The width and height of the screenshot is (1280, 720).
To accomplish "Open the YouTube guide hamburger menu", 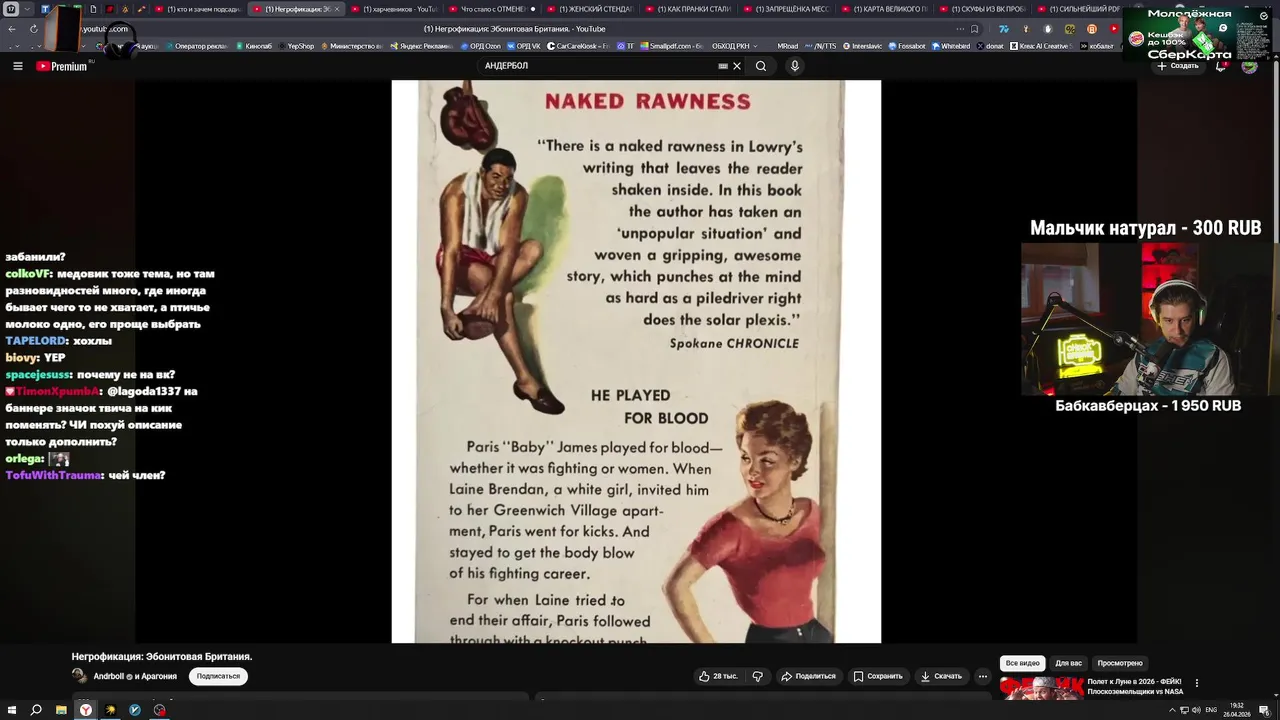I will (x=17, y=66).
